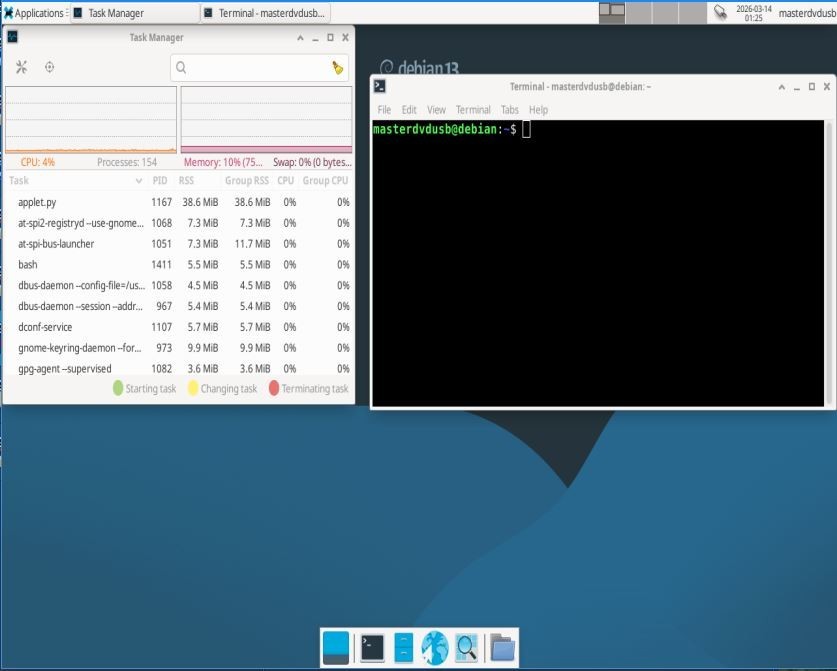This screenshot has height=671, width=837.
Task: Expand the Applications menu
Action: (x=36, y=12)
